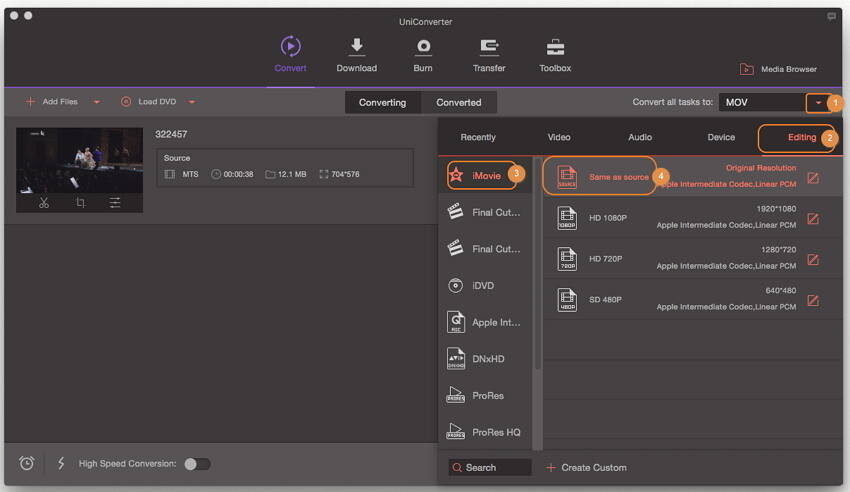
Task: Open the output format MOV dropdown
Action: click(x=819, y=102)
